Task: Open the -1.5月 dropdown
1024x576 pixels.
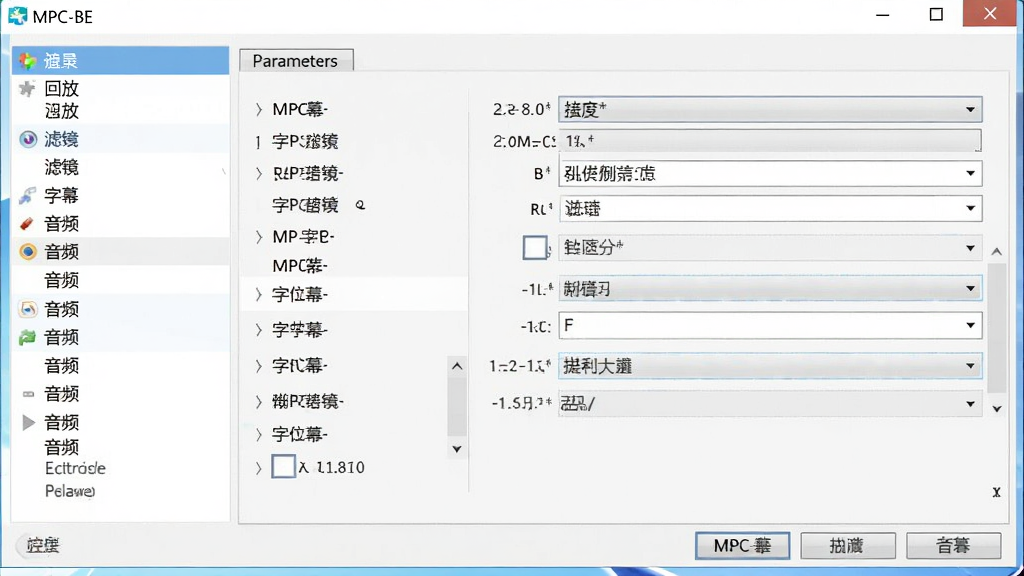Action: [x=770, y=404]
